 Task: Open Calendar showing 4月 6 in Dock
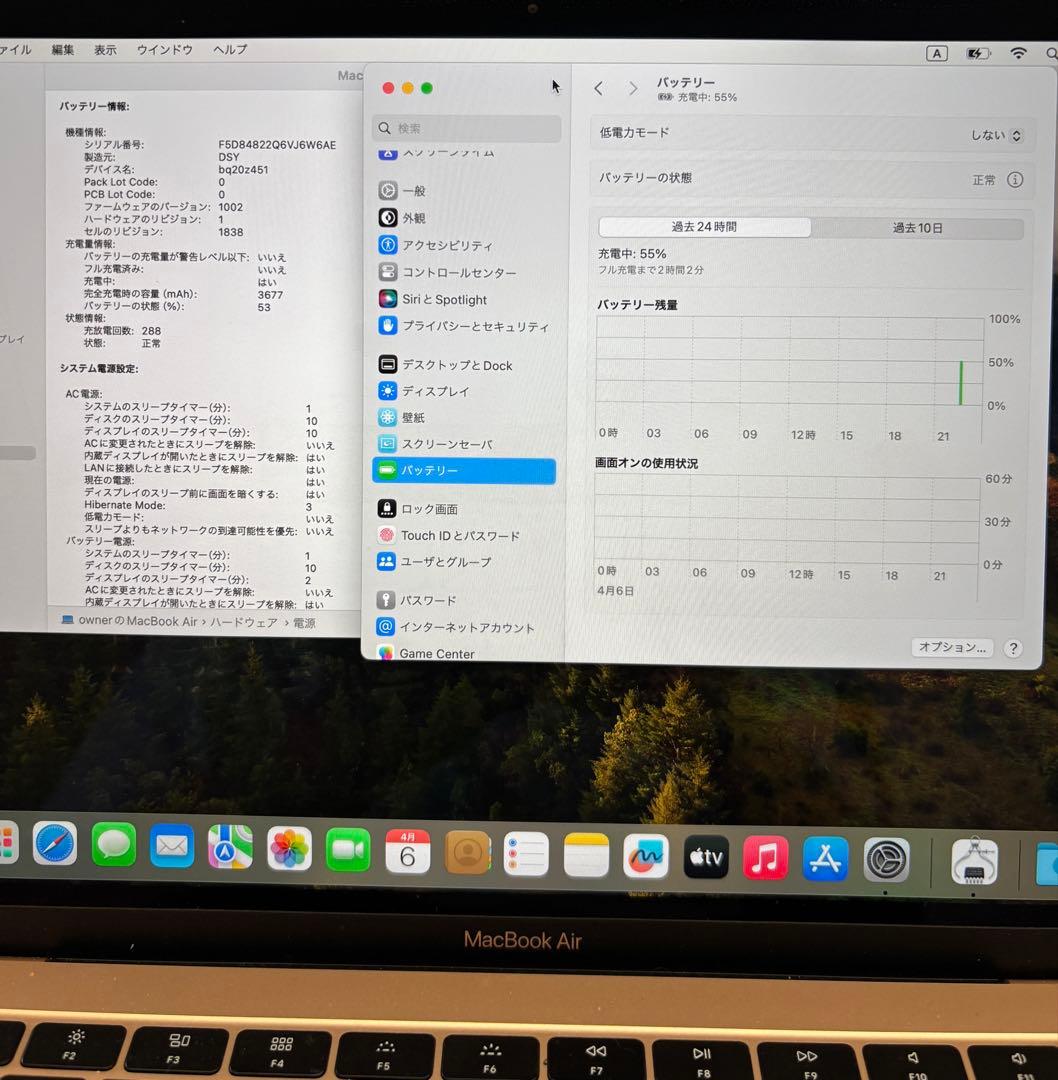pos(408,851)
